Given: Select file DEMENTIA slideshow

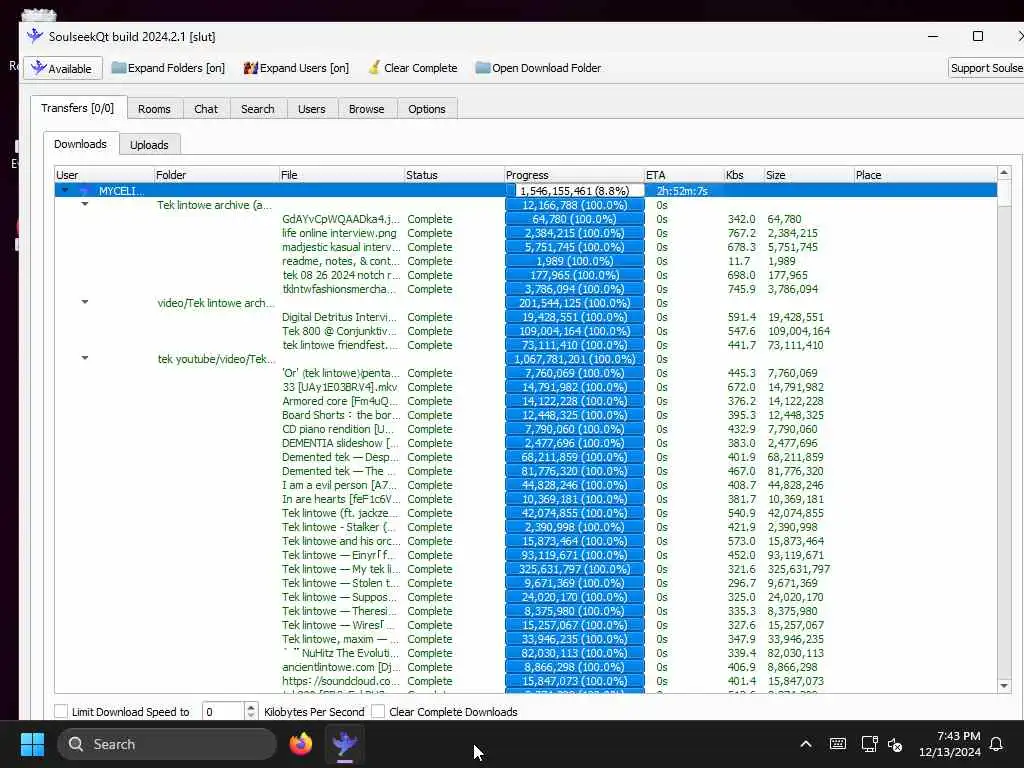Looking at the screenshot, I should (x=340, y=443).
